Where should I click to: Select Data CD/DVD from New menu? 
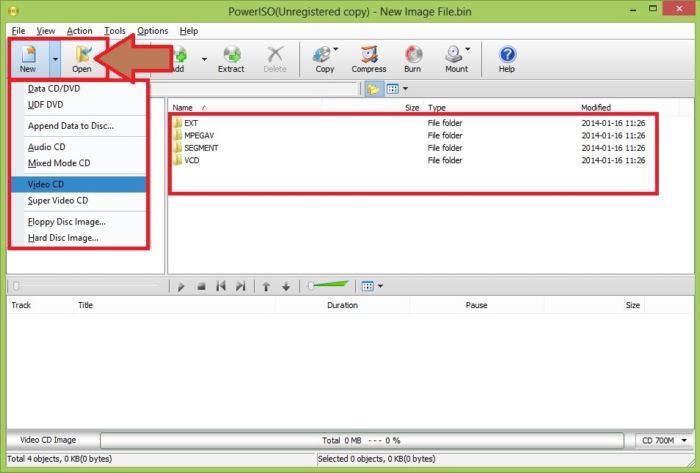pos(79,88)
